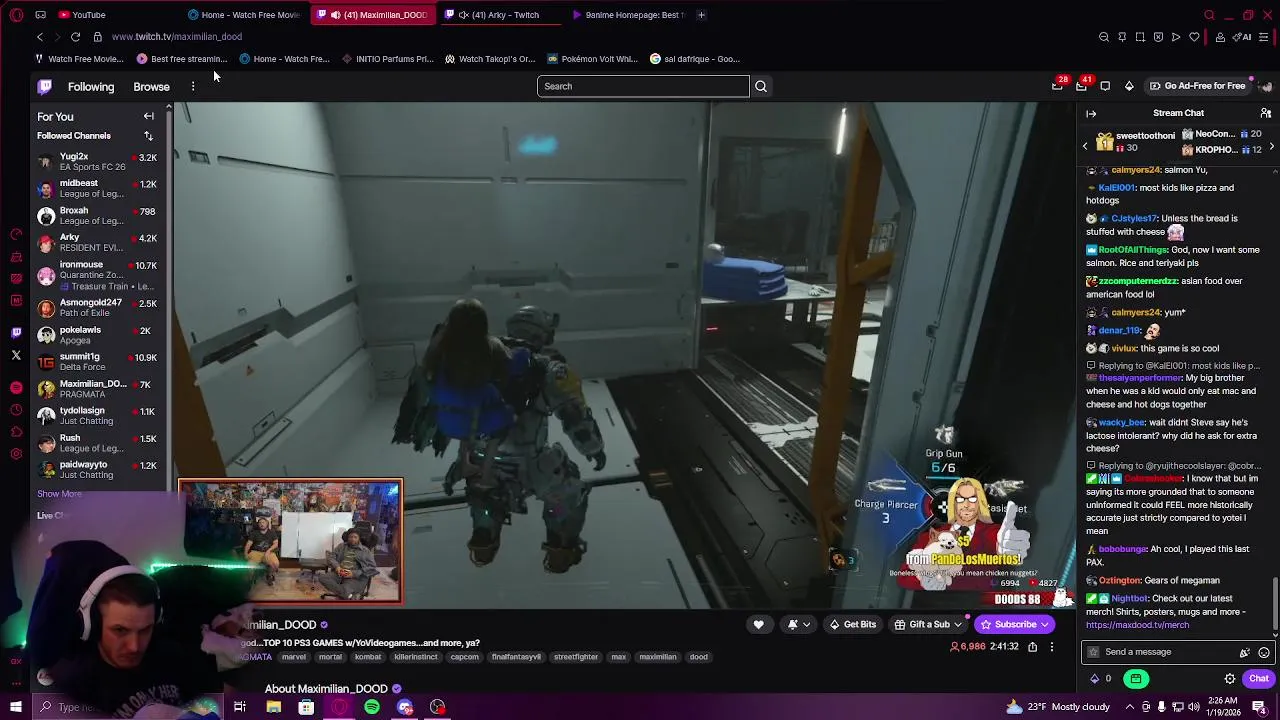Click Go Ad-Free for Free button
The width and height of the screenshot is (1280, 720).
(x=1197, y=86)
